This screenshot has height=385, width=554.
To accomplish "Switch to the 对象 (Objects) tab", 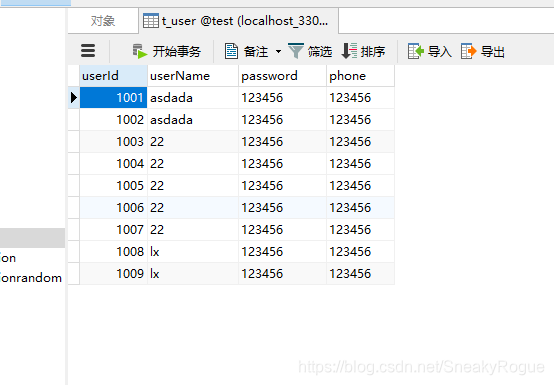I will pyautogui.click(x=103, y=21).
